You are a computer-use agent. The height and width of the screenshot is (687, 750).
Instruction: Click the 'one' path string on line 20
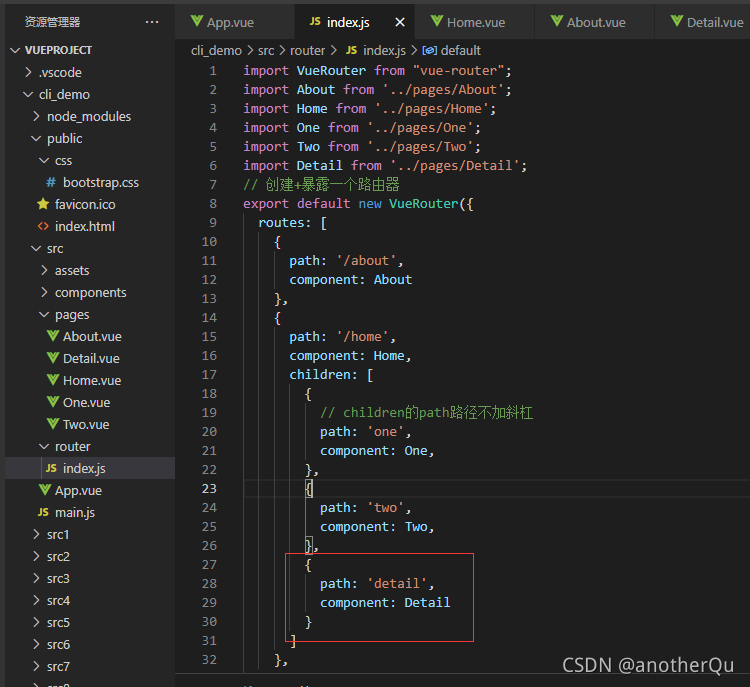[385, 432]
